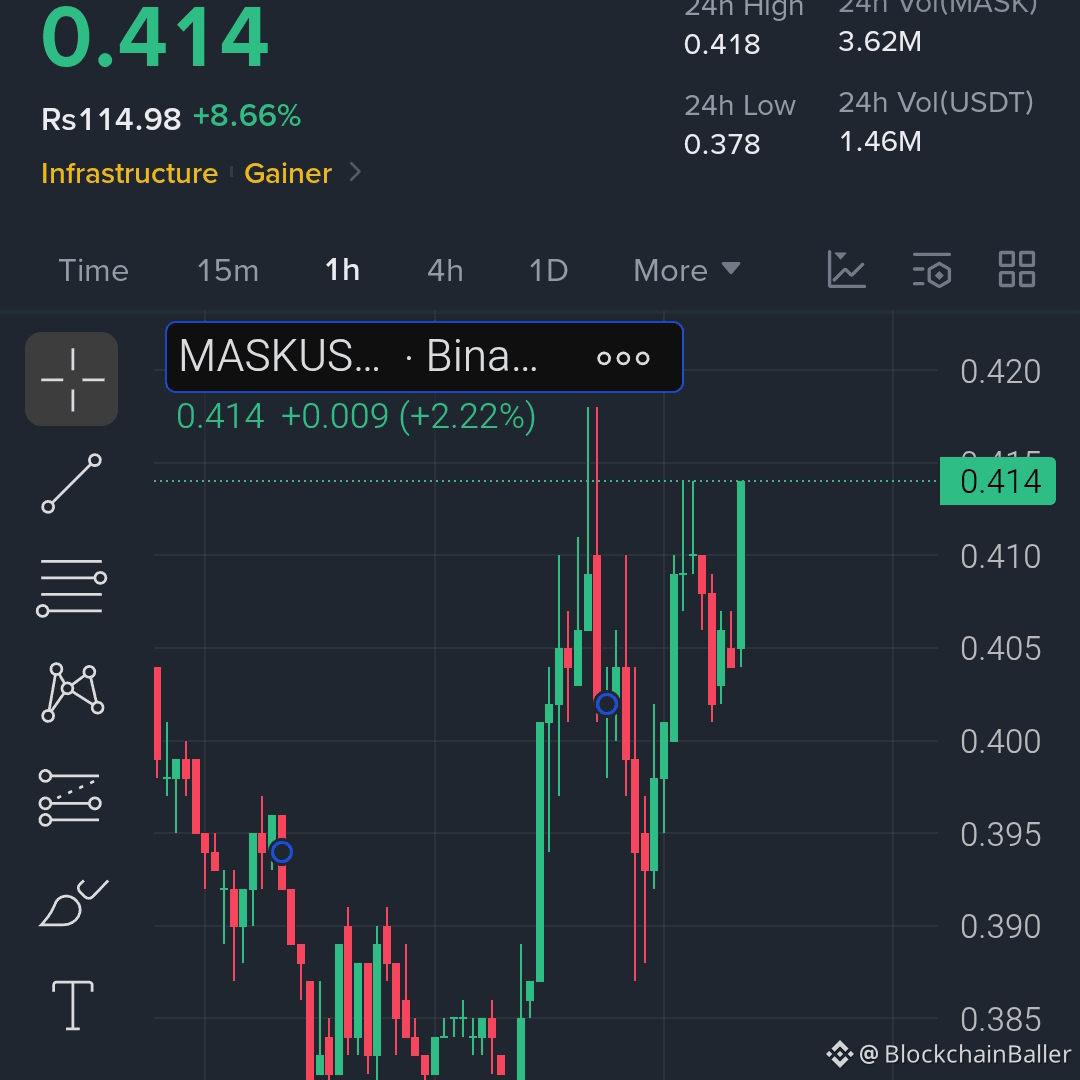Click the 0.420 price axis label
The image size is (1080, 1080).
(x=1000, y=372)
